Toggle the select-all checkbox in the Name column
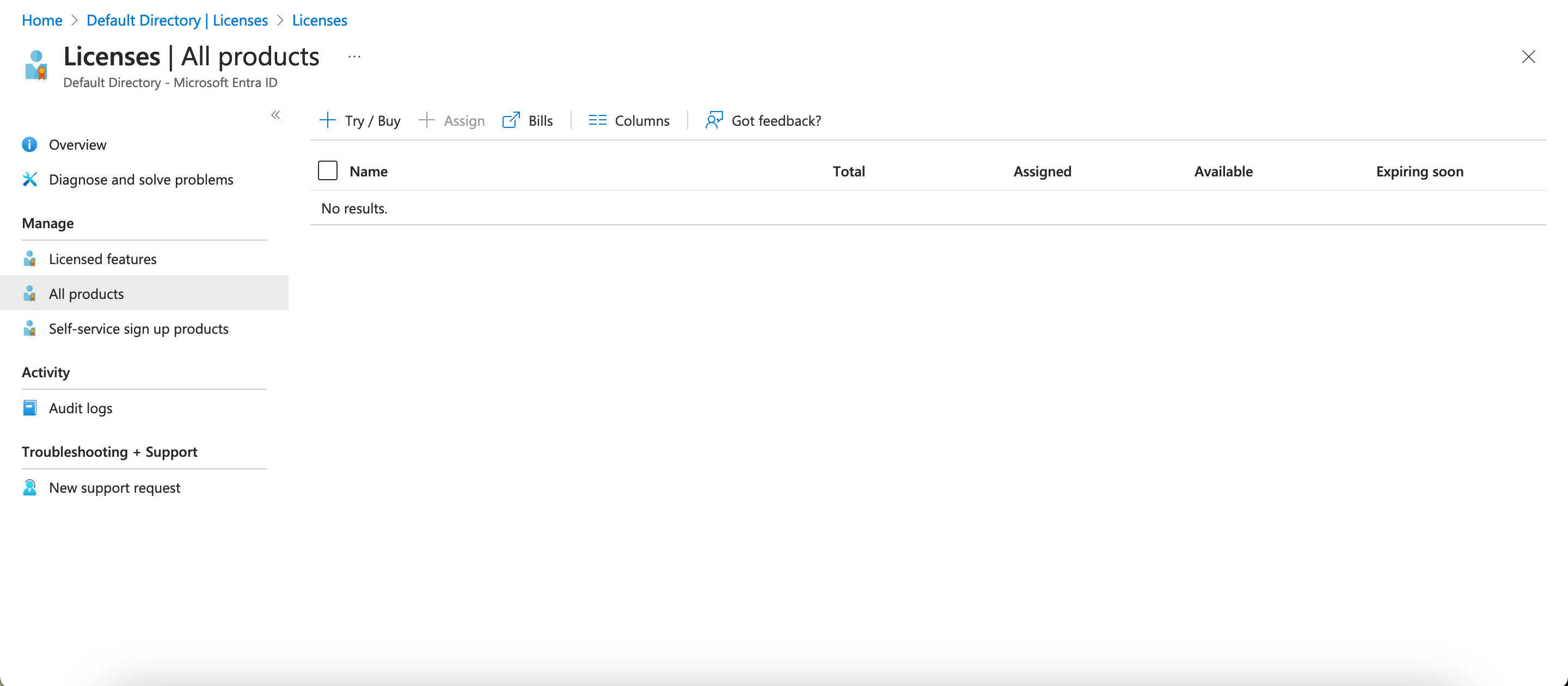Viewport: 1568px width, 686px height. (327, 170)
